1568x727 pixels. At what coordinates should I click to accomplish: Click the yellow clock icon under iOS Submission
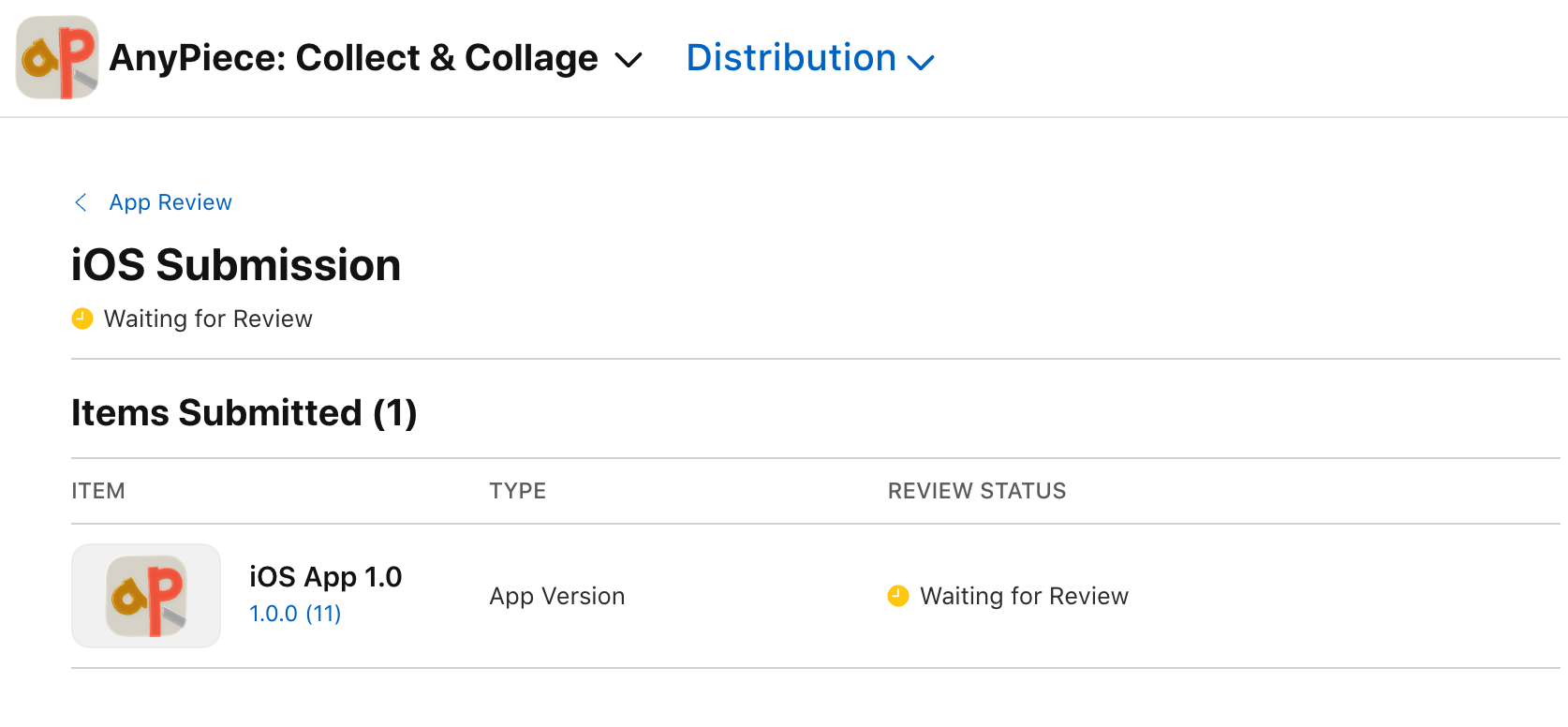82,319
